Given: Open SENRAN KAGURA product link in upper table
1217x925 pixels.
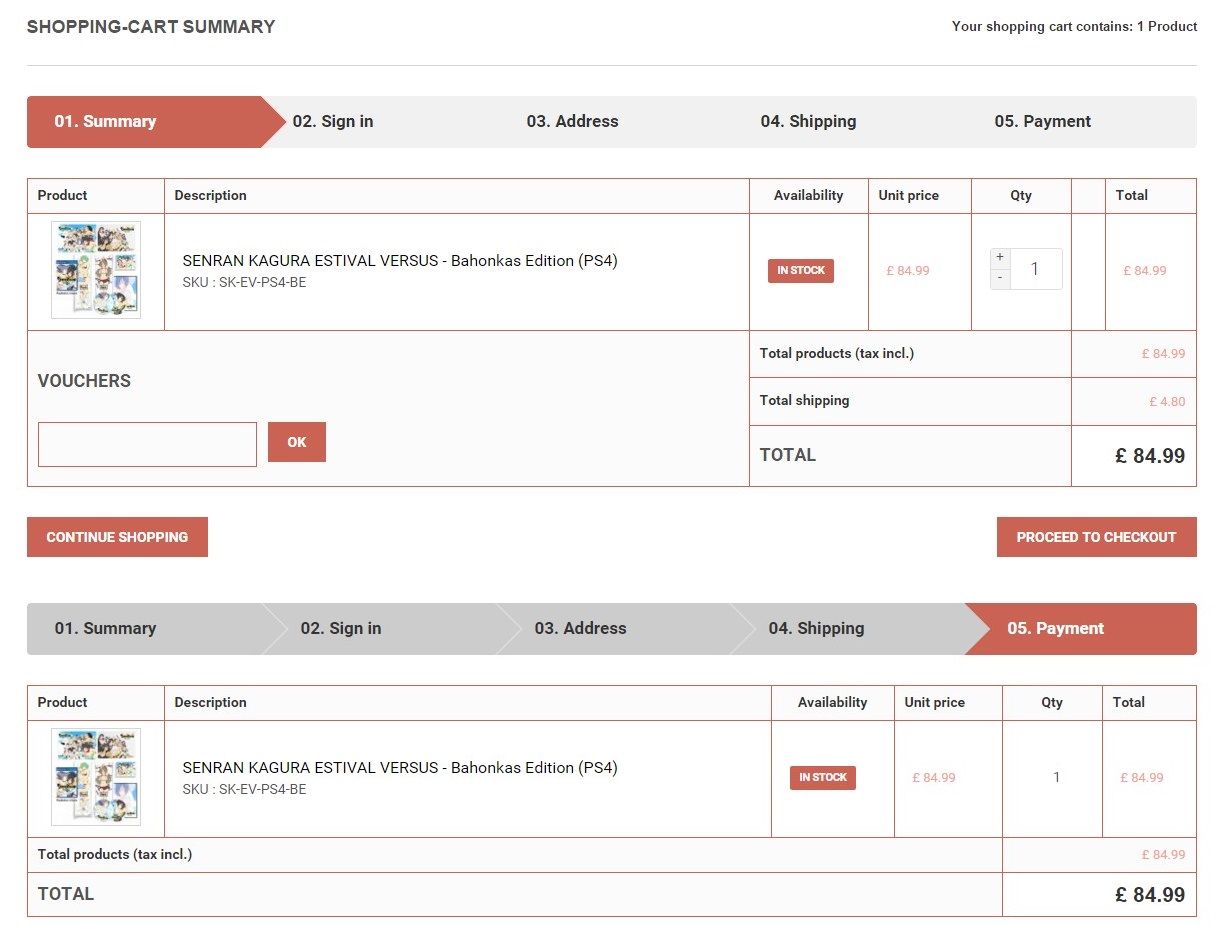Looking at the screenshot, I should pyautogui.click(x=400, y=261).
